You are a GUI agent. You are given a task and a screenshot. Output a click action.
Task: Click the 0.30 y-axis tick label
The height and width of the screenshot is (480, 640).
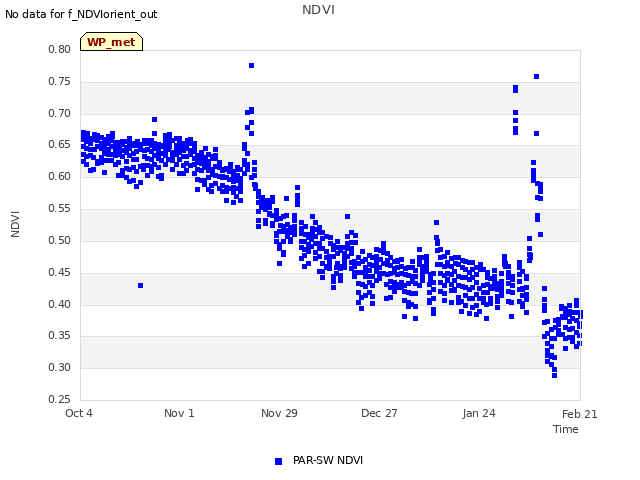[60, 367]
